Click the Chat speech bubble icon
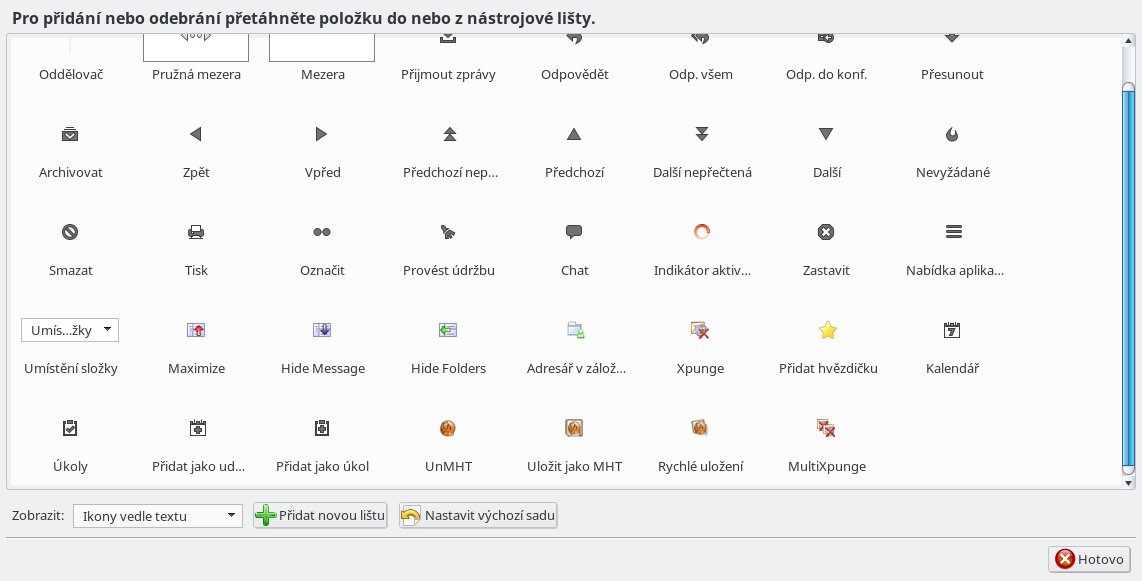 [574, 232]
